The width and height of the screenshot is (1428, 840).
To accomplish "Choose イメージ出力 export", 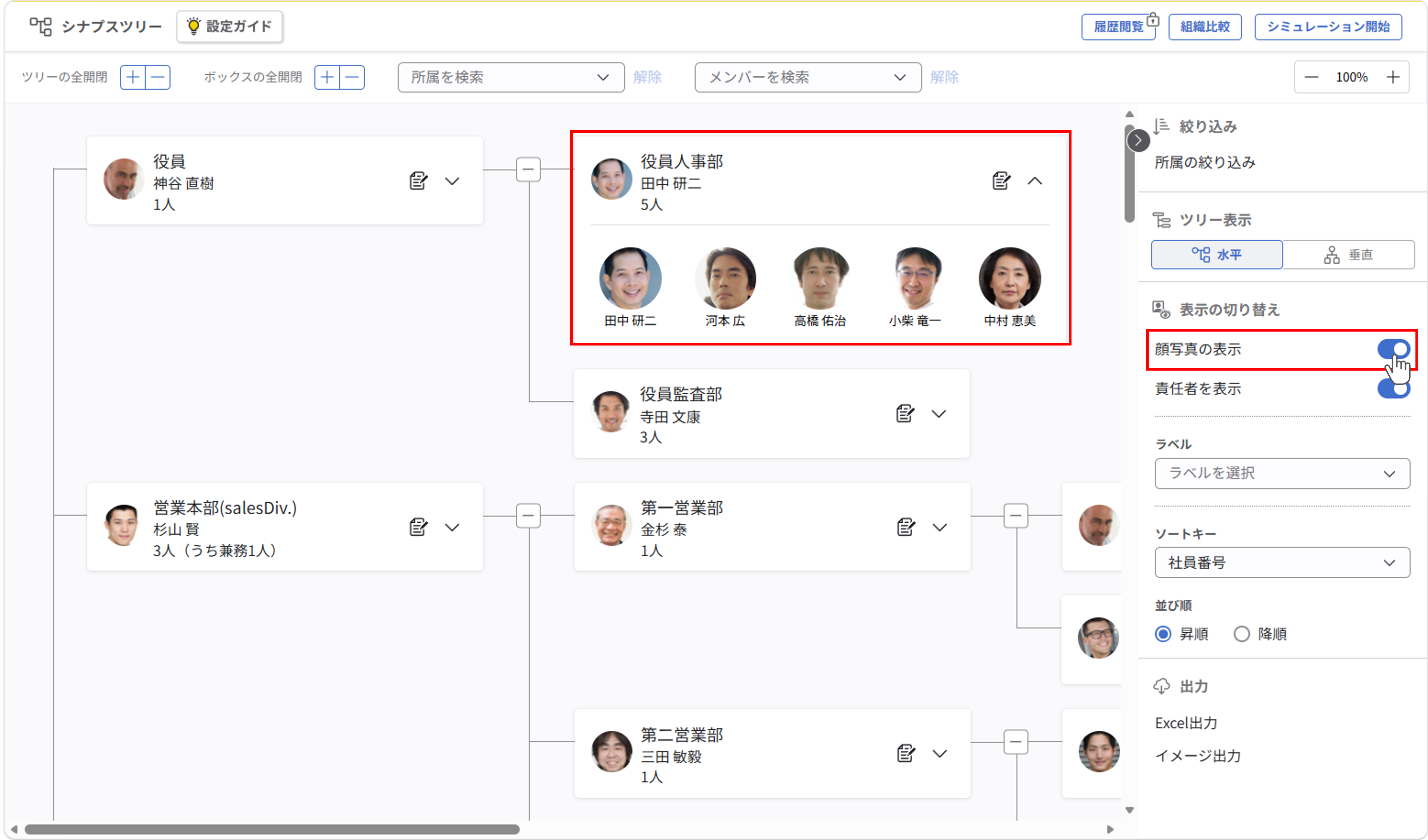I will [1198, 756].
